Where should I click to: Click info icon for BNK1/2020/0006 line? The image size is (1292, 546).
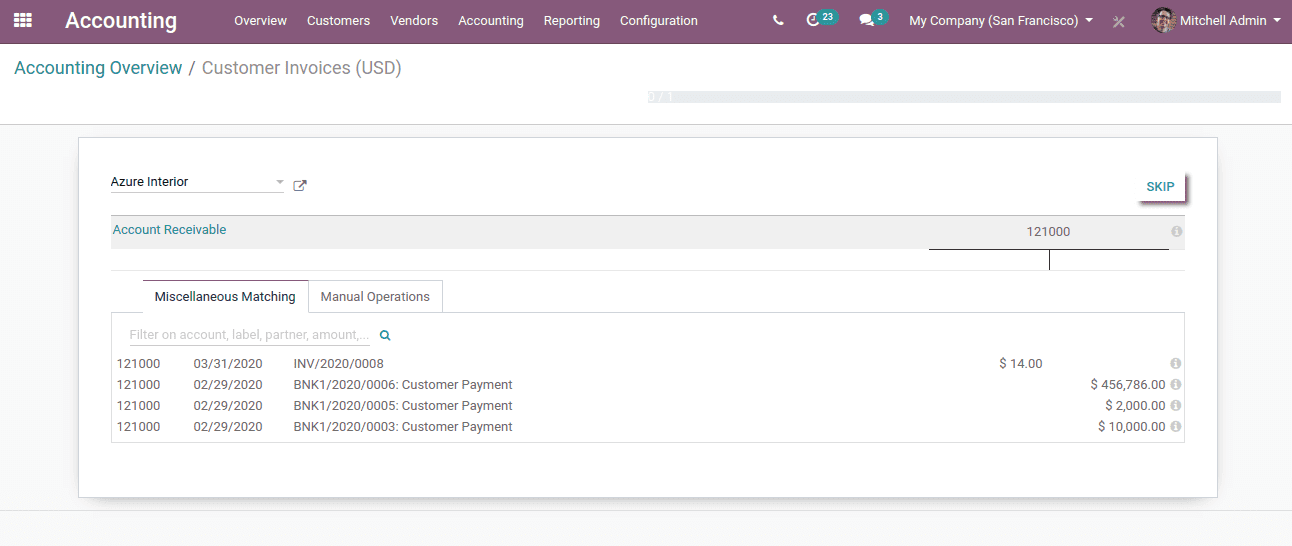(1176, 385)
